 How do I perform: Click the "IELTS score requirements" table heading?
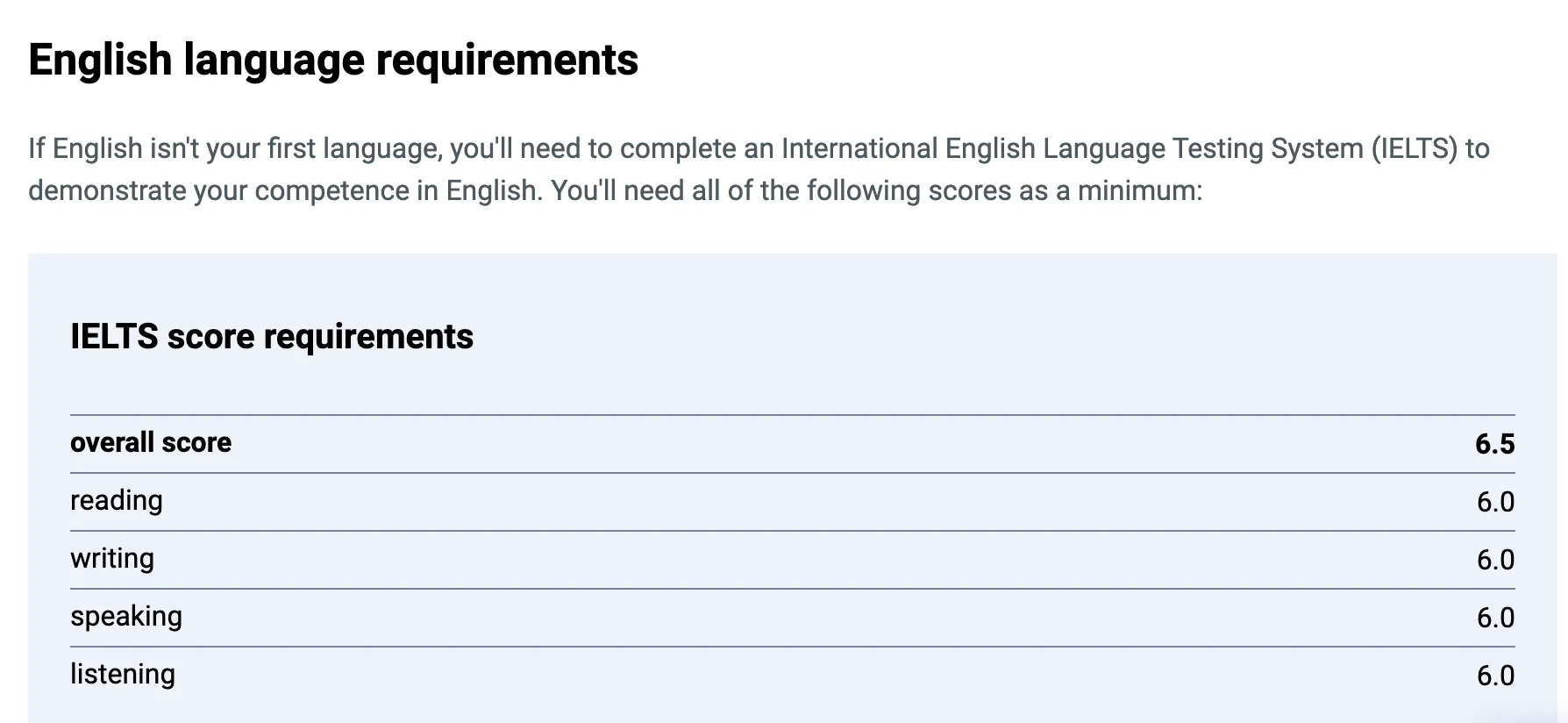[x=272, y=337]
